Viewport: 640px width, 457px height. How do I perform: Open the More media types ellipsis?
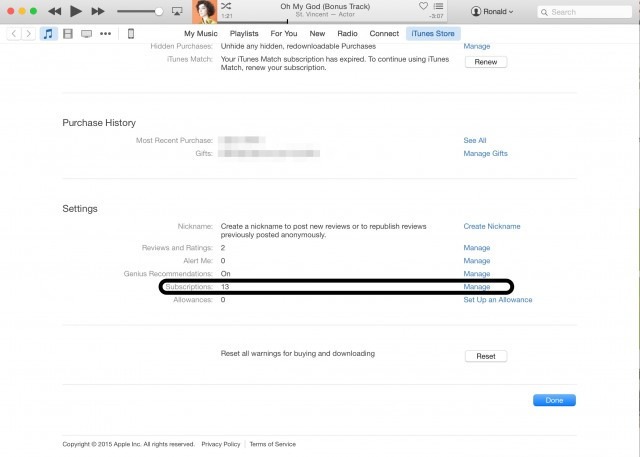click(105, 33)
